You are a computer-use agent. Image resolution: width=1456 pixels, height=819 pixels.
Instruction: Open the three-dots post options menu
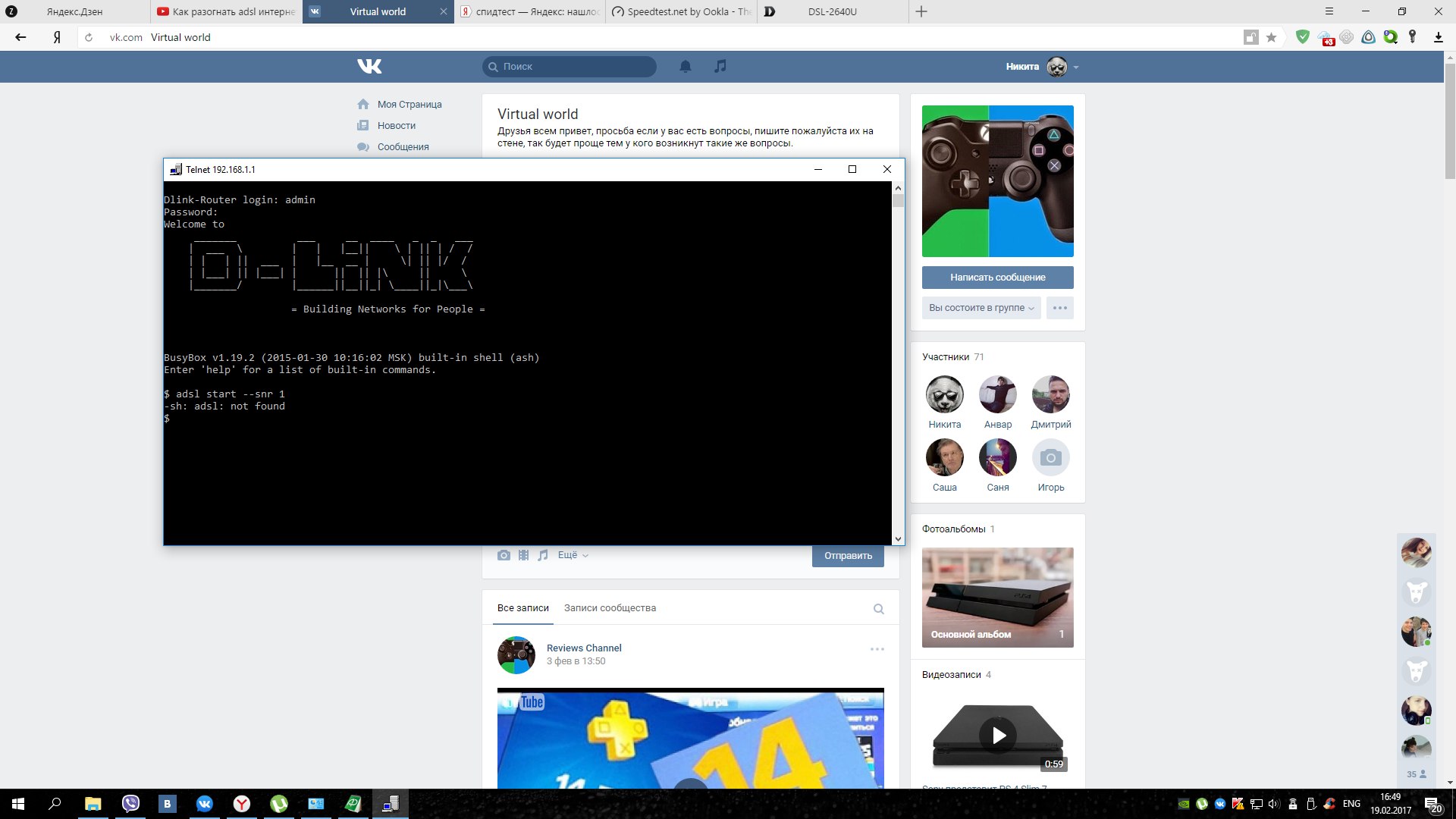[877, 649]
